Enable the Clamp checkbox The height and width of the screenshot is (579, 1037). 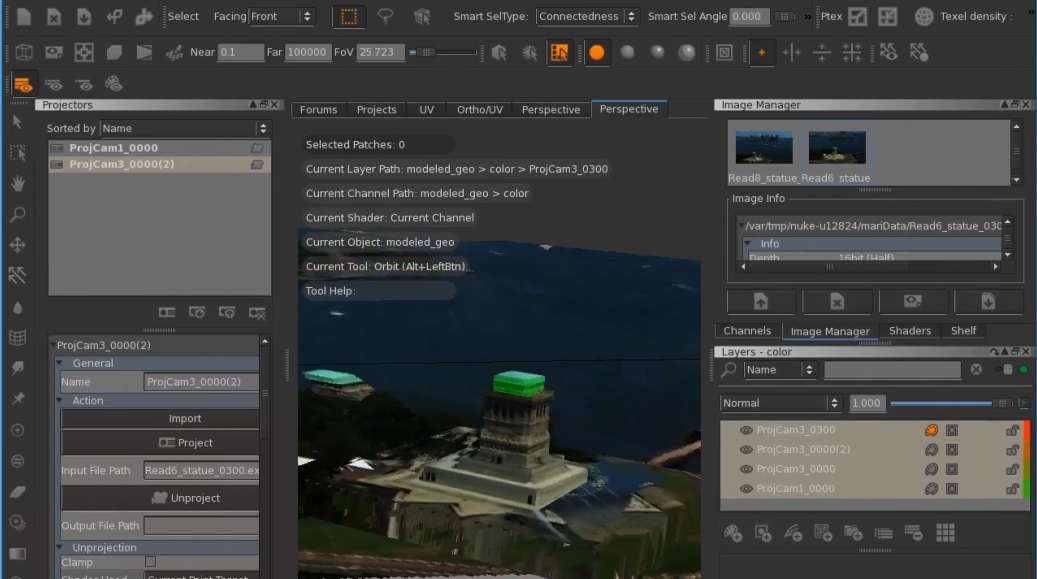pyautogui.click(x=151, y=562)
